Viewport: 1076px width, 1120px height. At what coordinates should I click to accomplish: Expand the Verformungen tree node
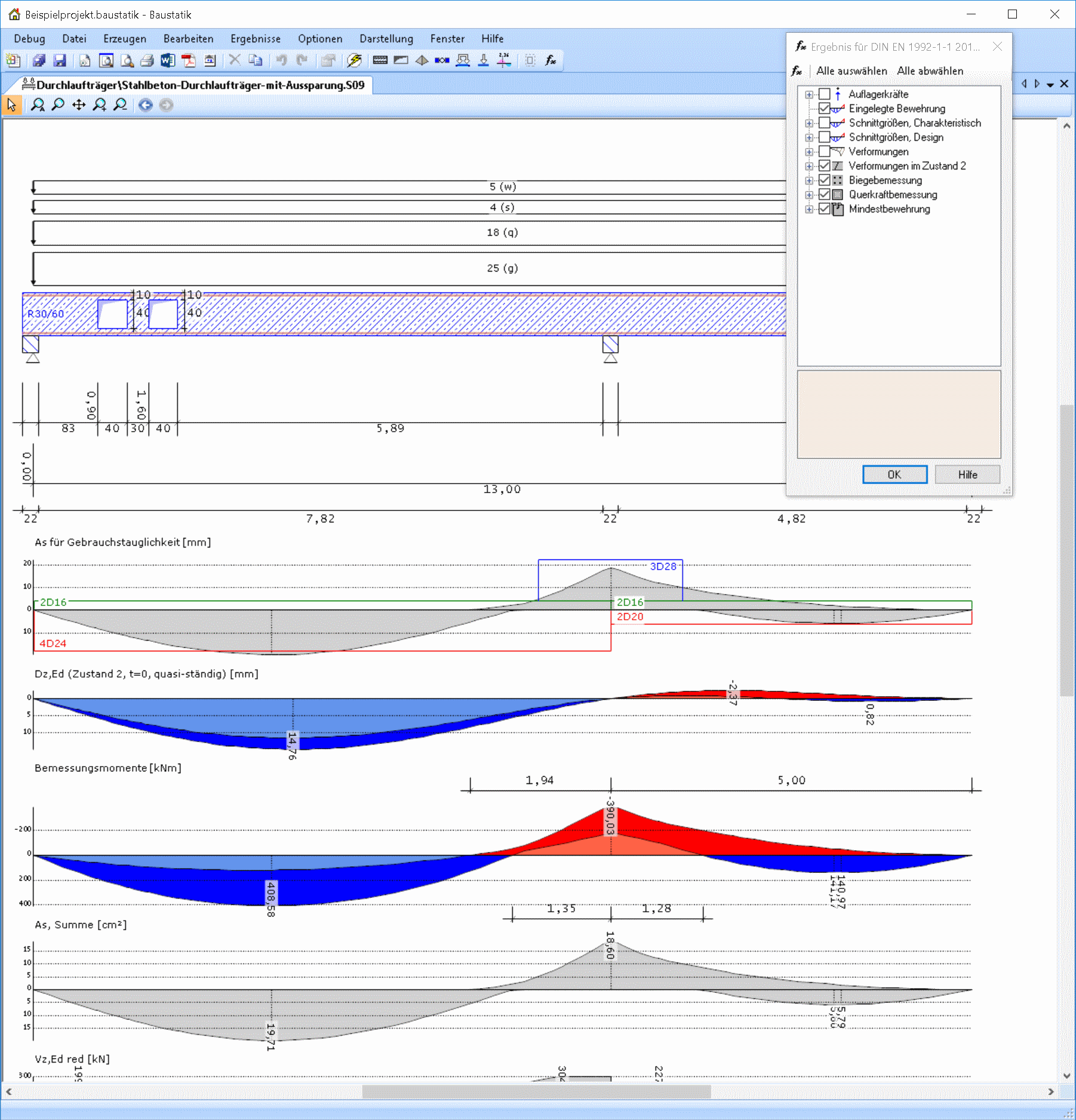point(809,152)
